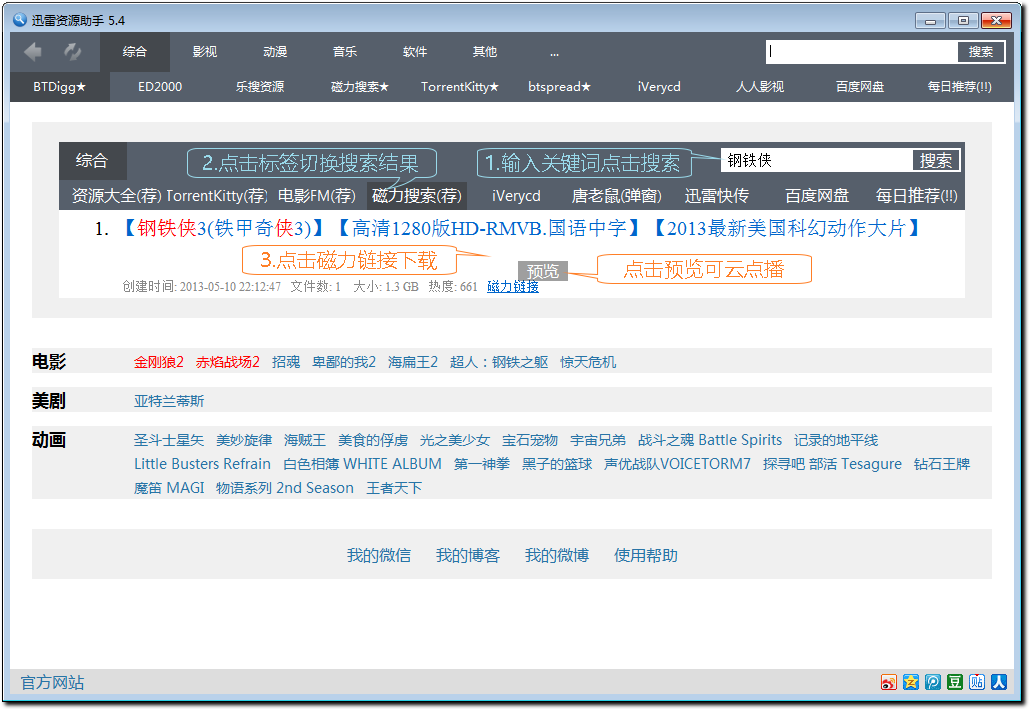
Task: Select the 百度网盘 tab in the top navigation
Action: (860, 87)
